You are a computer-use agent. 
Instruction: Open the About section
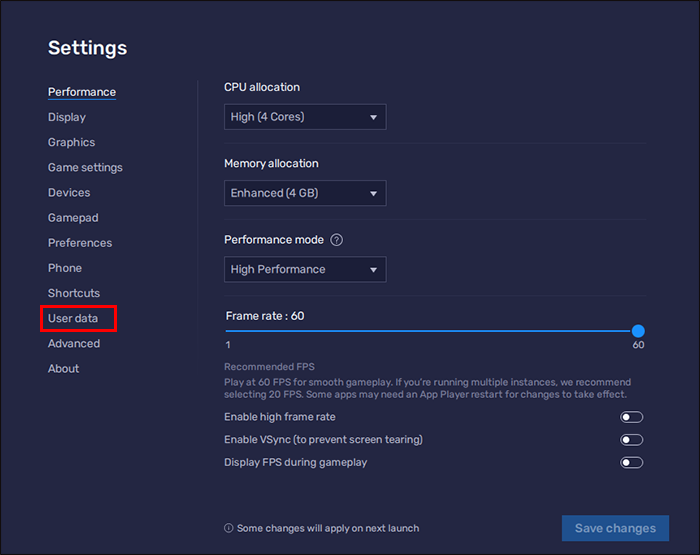pyautogui.click(x=63, y=368)
